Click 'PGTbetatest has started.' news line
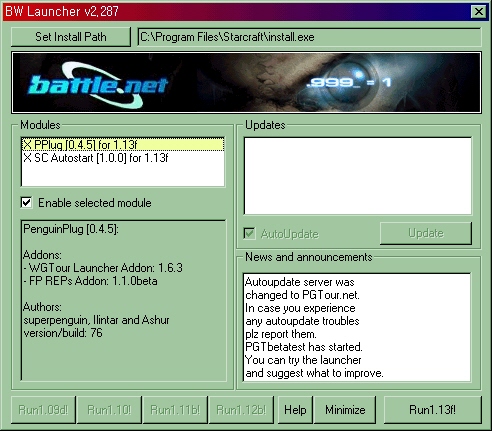492x431 pixels. point(304,347)
